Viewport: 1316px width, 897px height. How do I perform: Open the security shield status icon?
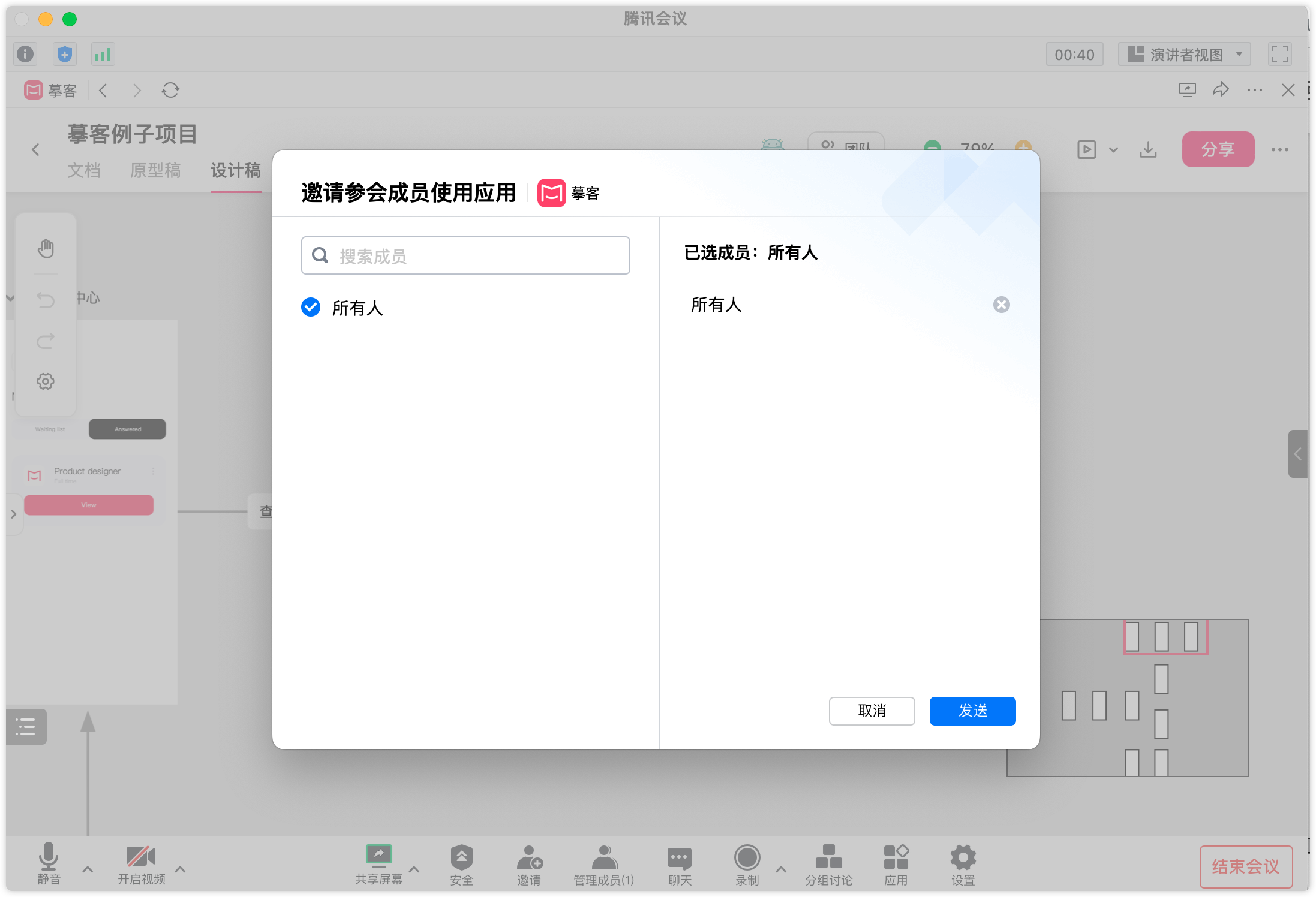coord(64,55)
